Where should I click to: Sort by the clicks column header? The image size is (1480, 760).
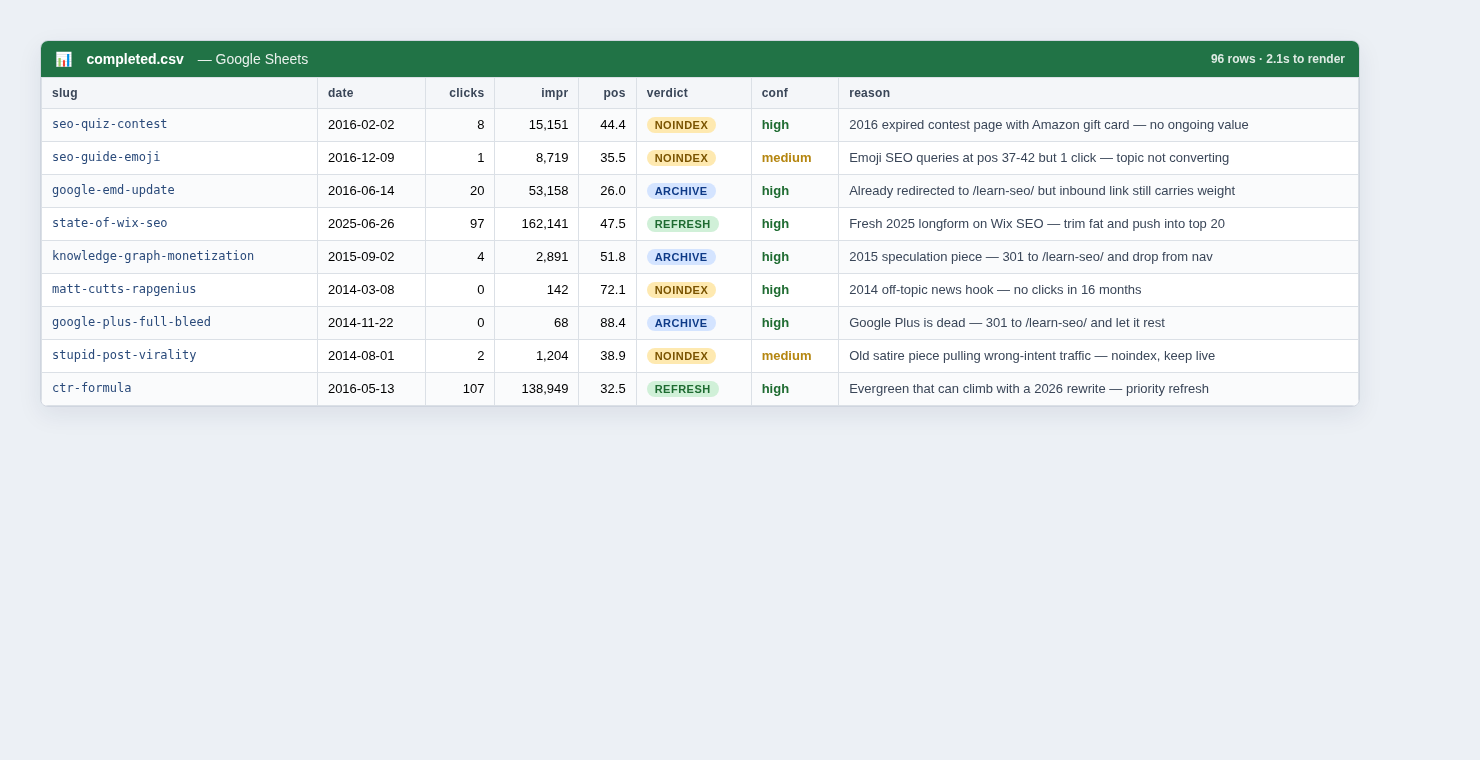(466, 93)
